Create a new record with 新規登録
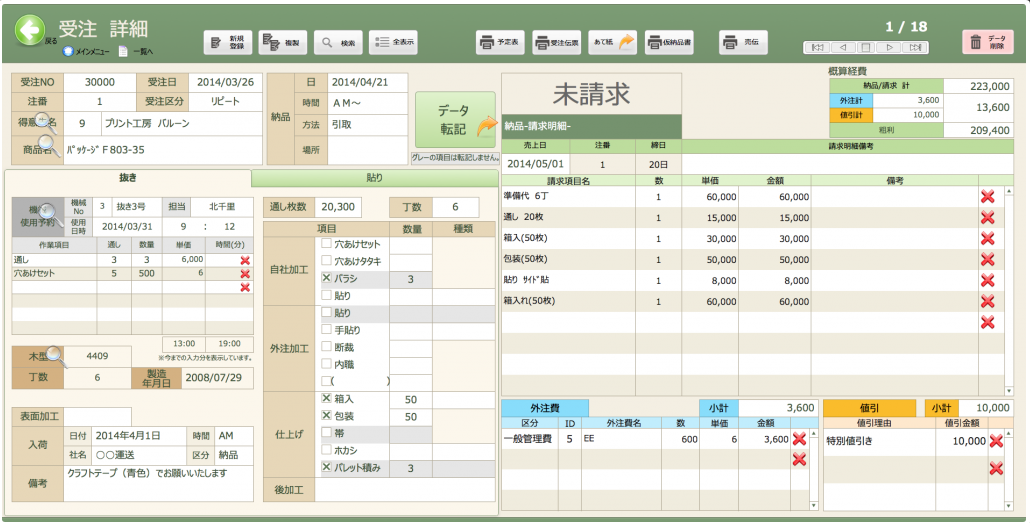The image size is (1030, 523). click(228, 42)
